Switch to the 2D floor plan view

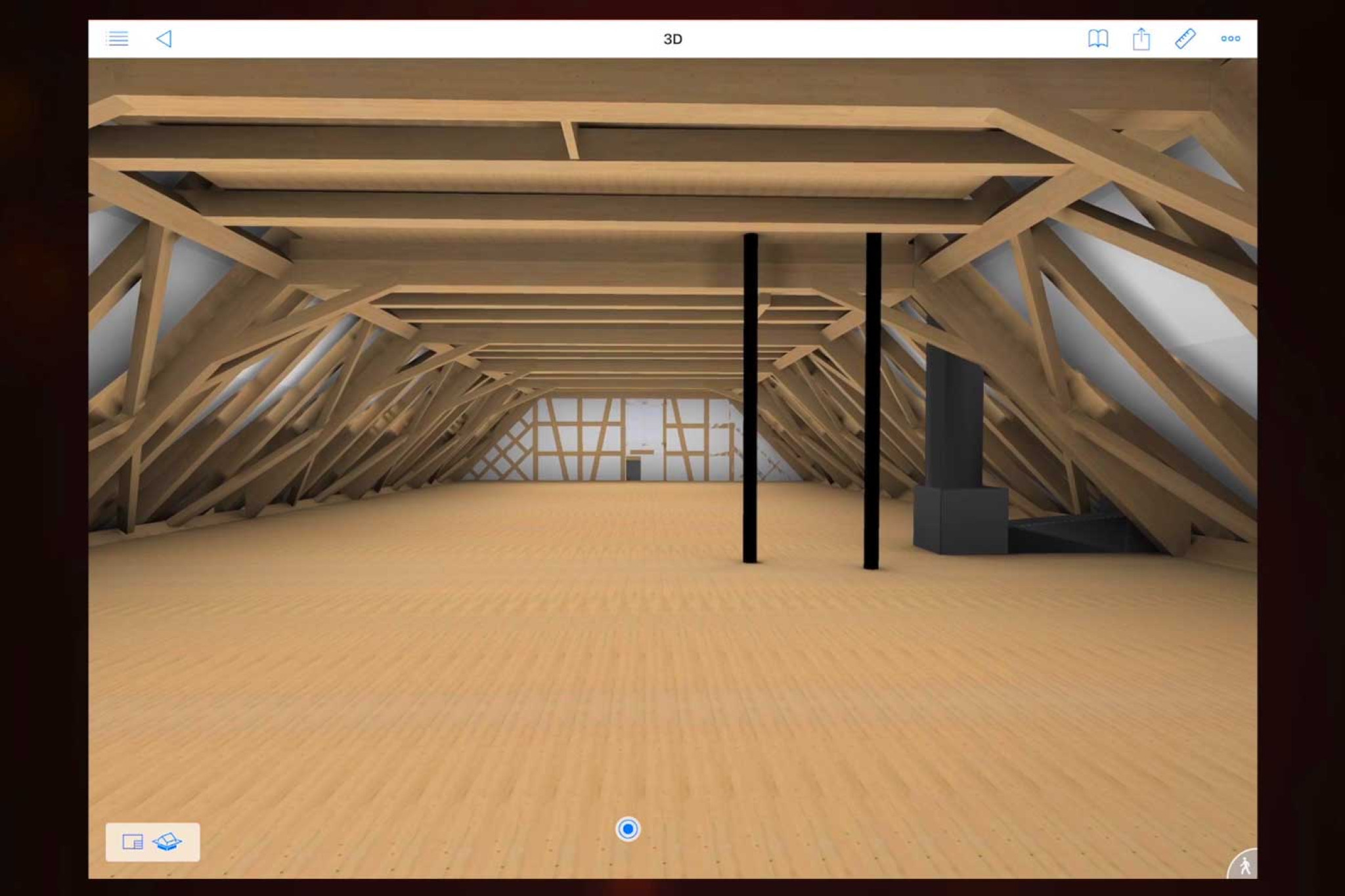[x=133, y=842]
